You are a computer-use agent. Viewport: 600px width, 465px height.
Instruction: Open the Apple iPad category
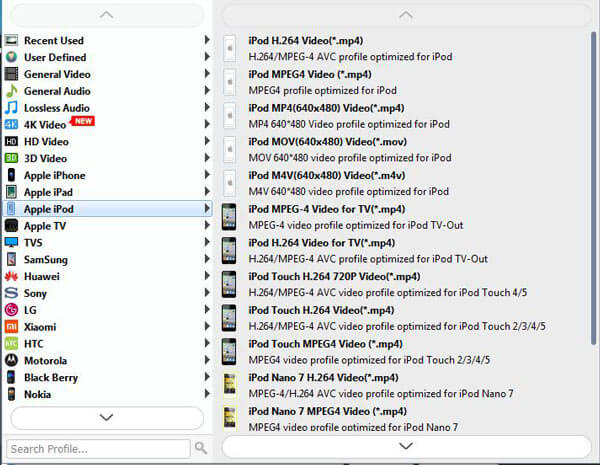click(x=108, y=192)
